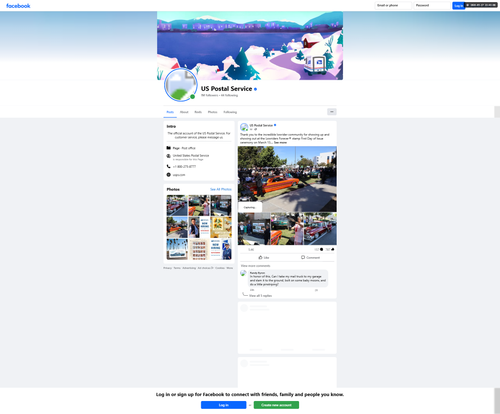Open the US Postal Service profile picture

pos(181,85)
